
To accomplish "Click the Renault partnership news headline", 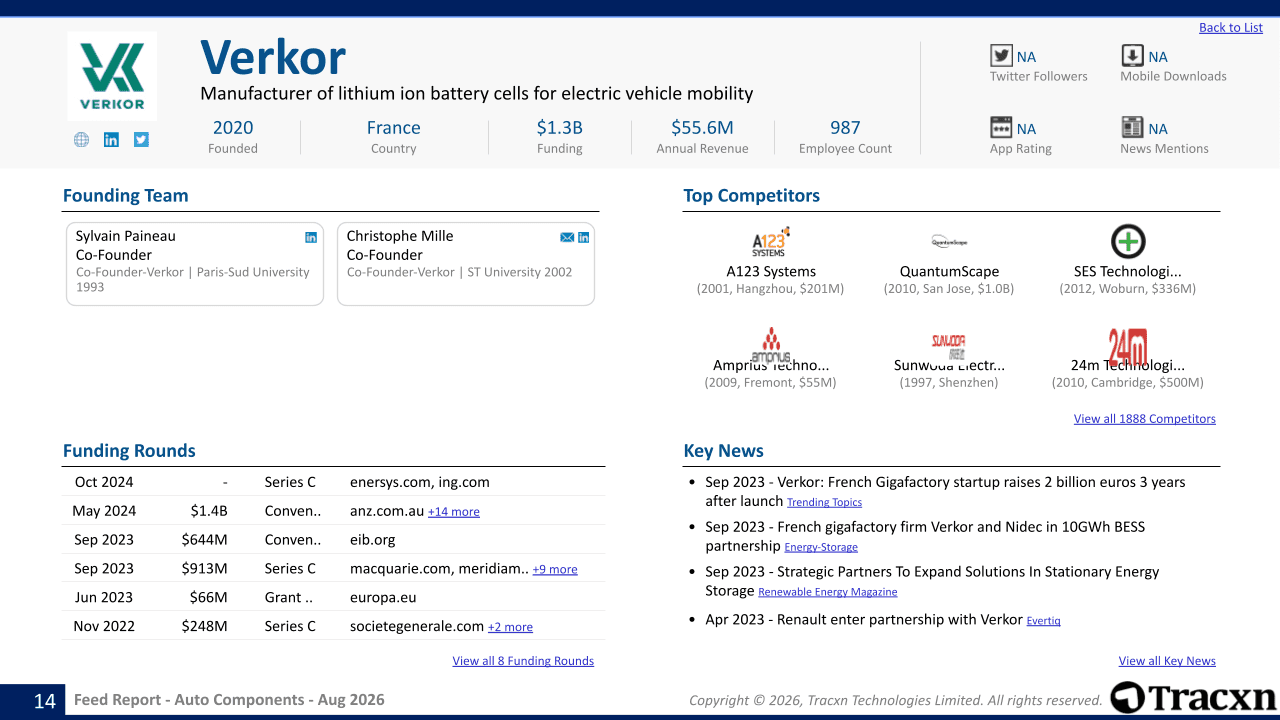I will [x=864, y=620].
